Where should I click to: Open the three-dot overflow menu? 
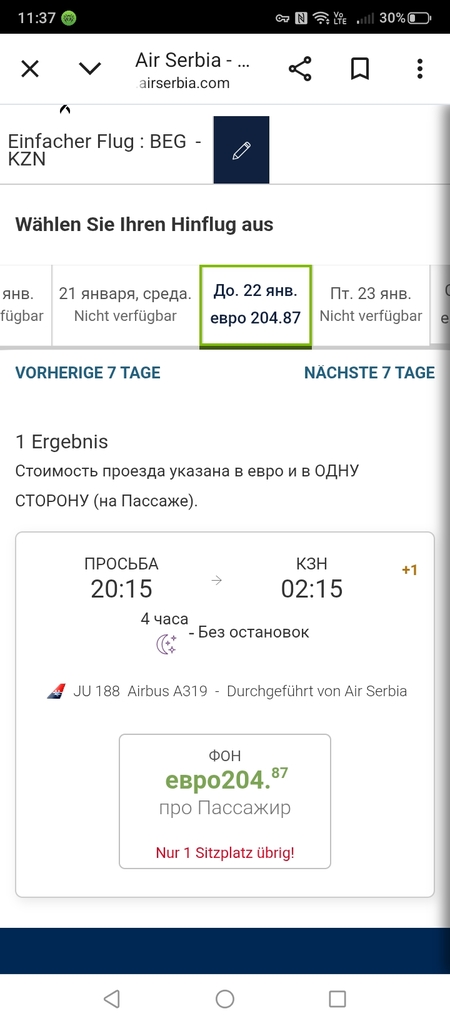[x=420, y=69]
